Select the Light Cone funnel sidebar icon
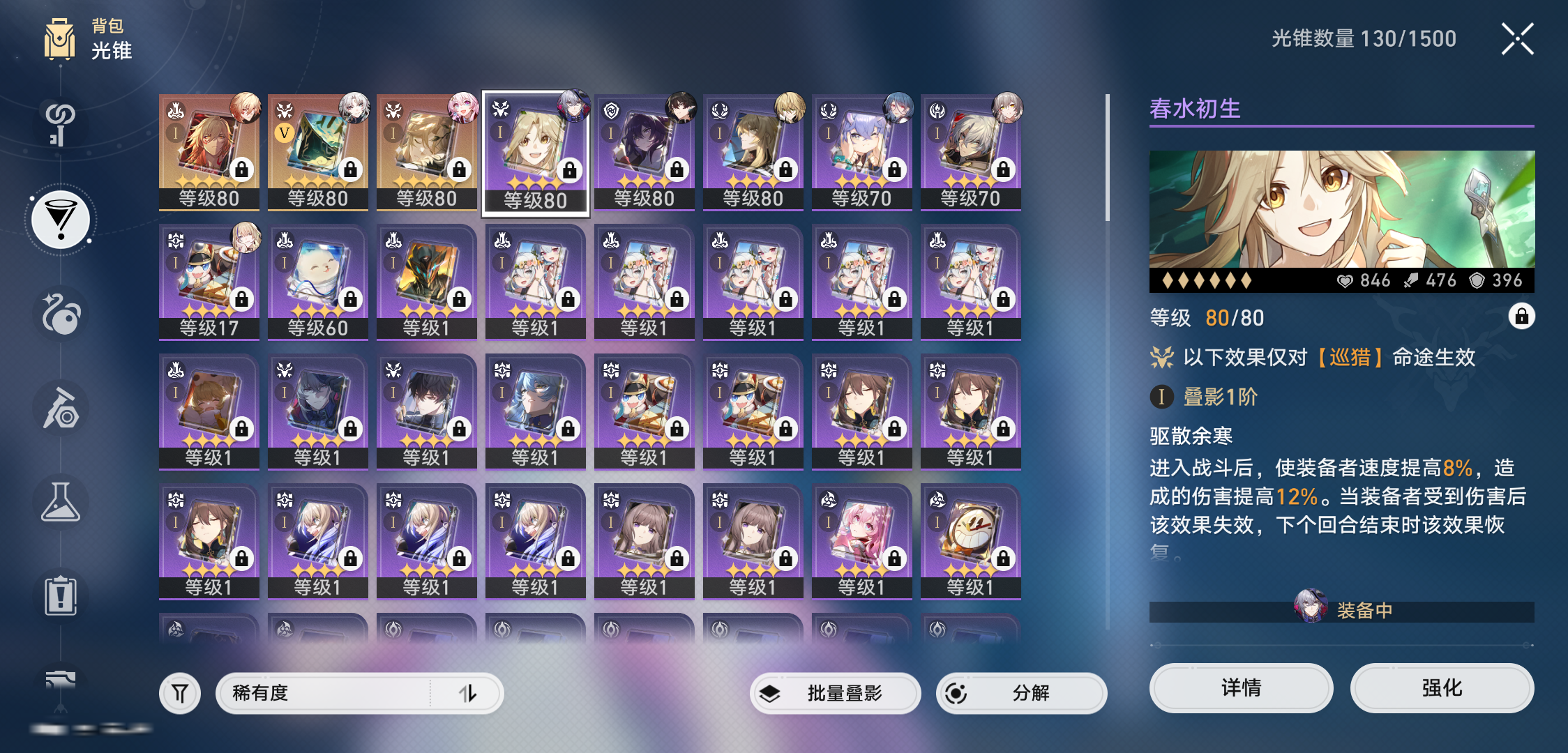This screenshot has height=753, width=1568. (61, 220)
